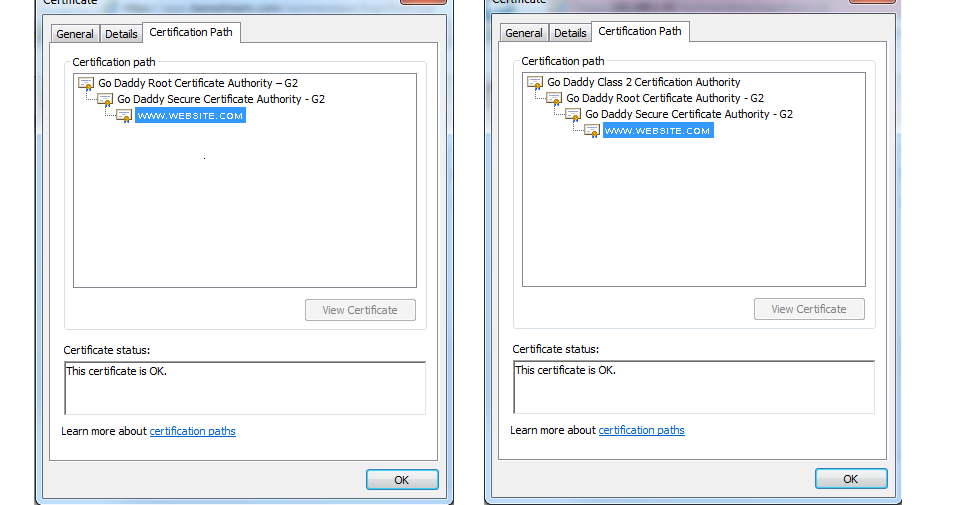Click the certificate status text box in left dialog

(245, 388)
